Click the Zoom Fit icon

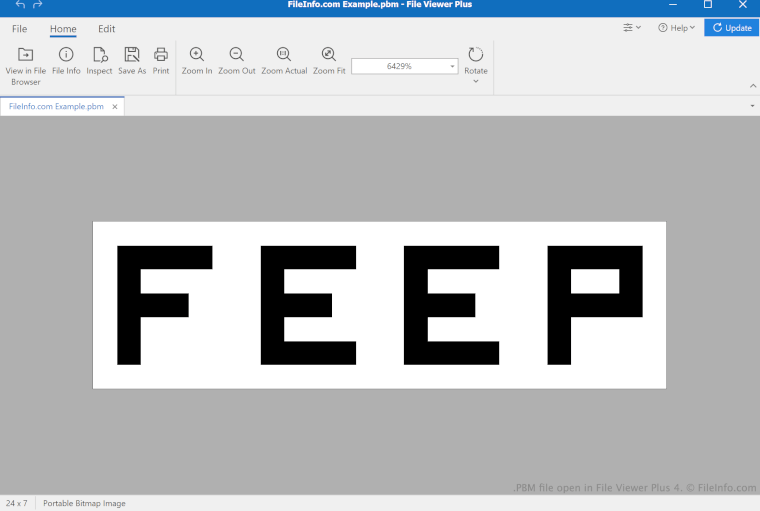pos(329,55)
